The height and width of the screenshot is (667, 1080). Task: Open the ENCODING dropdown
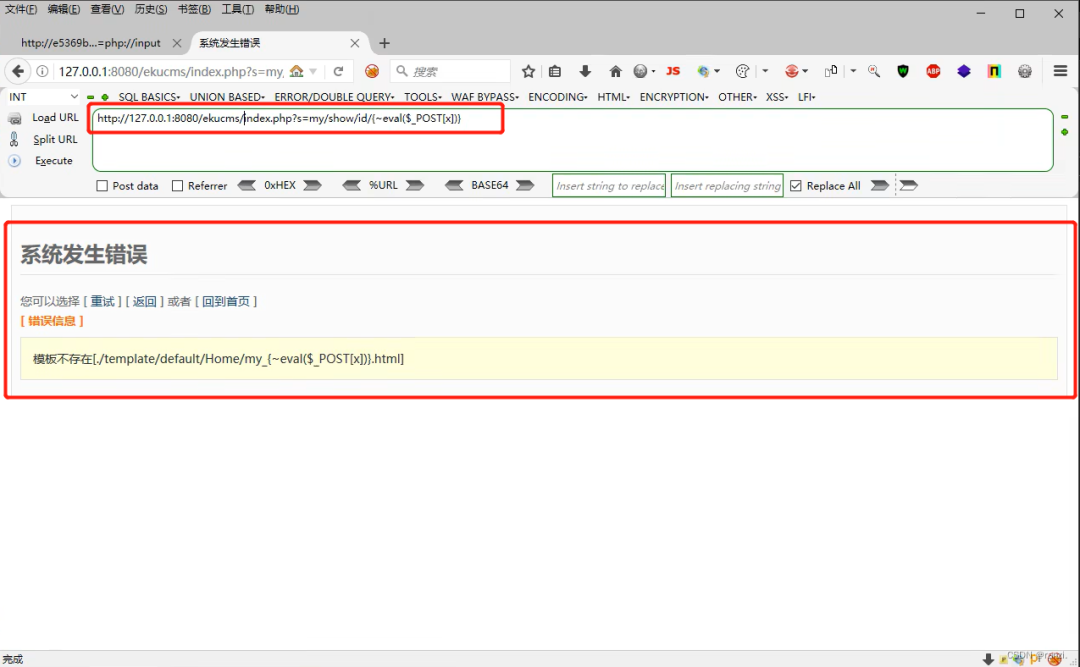(558, 97)
